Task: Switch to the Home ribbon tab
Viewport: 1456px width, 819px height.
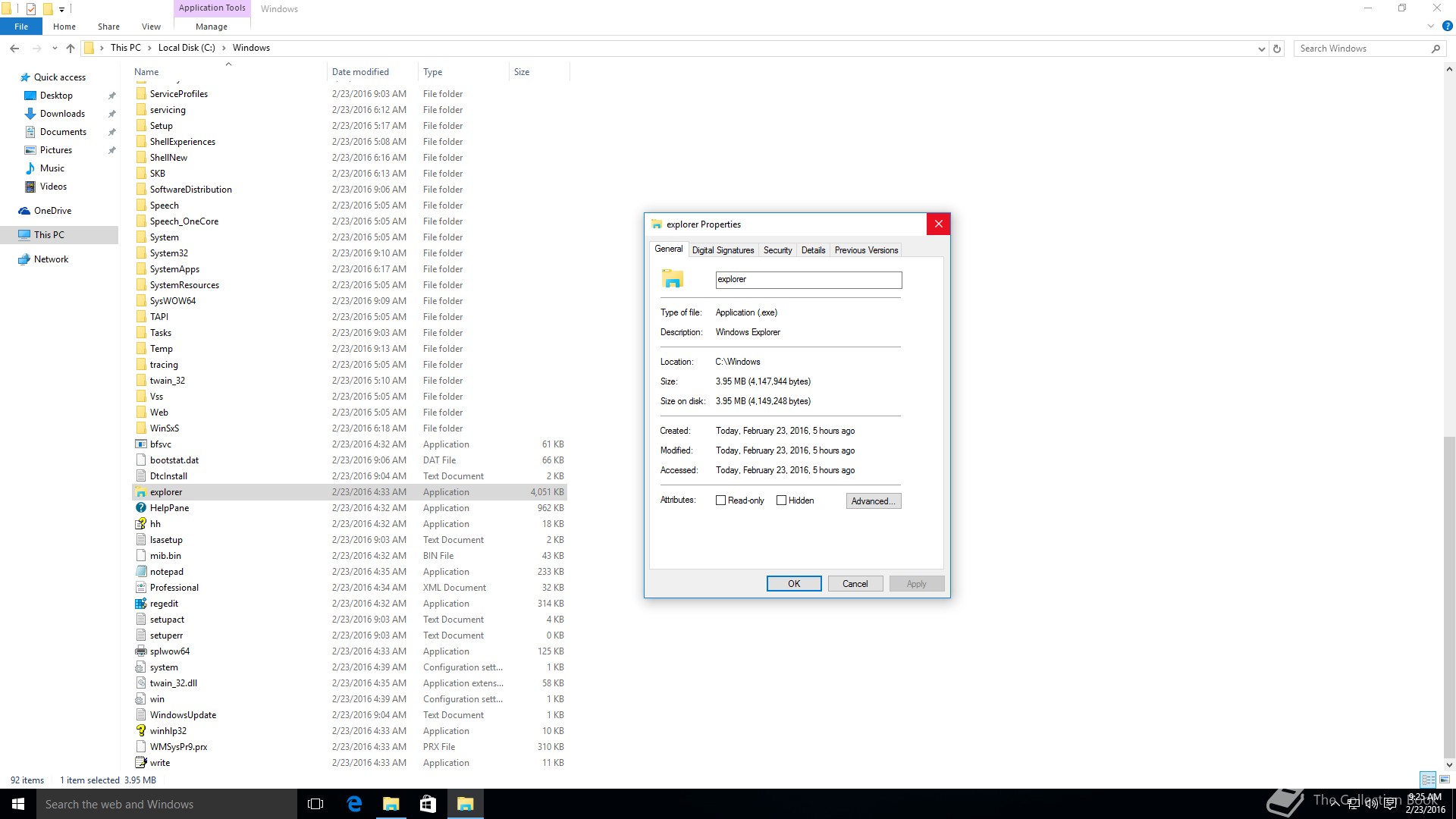Action: (x=64, y=27)
